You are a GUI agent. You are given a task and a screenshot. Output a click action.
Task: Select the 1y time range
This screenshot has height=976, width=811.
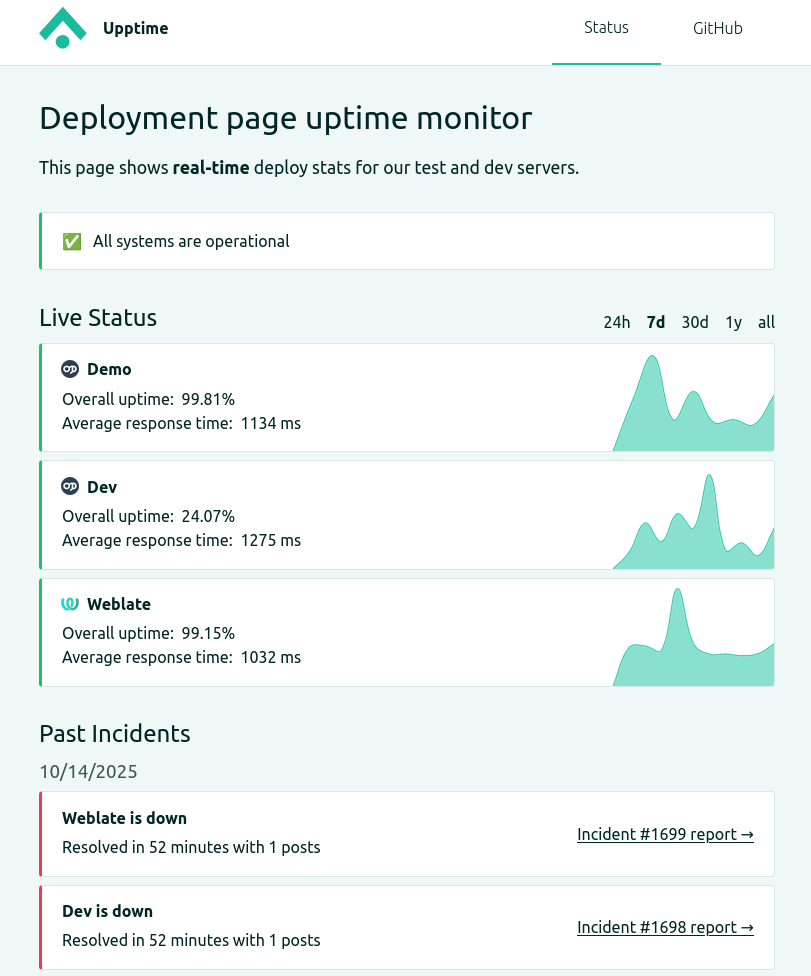(733, 322)
